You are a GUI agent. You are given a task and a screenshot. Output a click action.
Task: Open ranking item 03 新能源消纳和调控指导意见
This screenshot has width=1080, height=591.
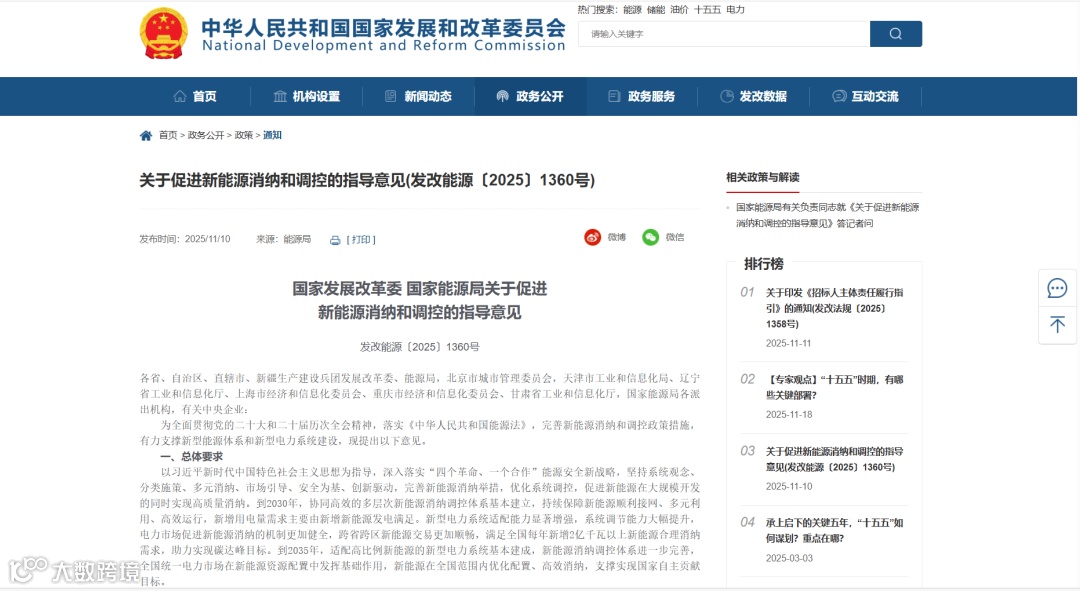[834, 459]
